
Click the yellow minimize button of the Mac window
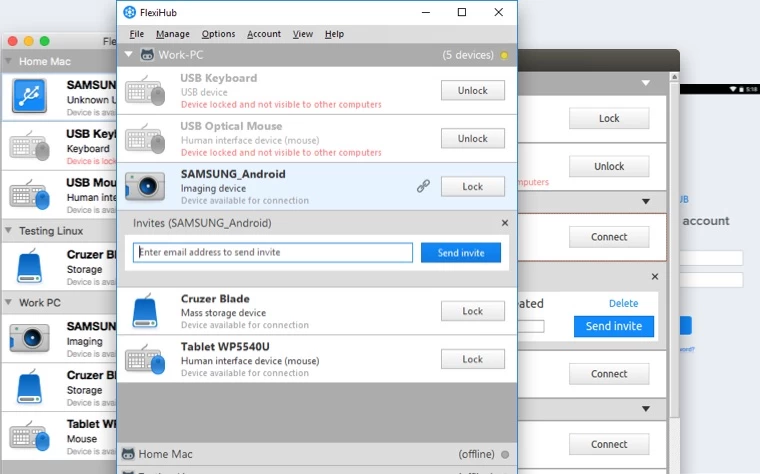coord(29,41)
